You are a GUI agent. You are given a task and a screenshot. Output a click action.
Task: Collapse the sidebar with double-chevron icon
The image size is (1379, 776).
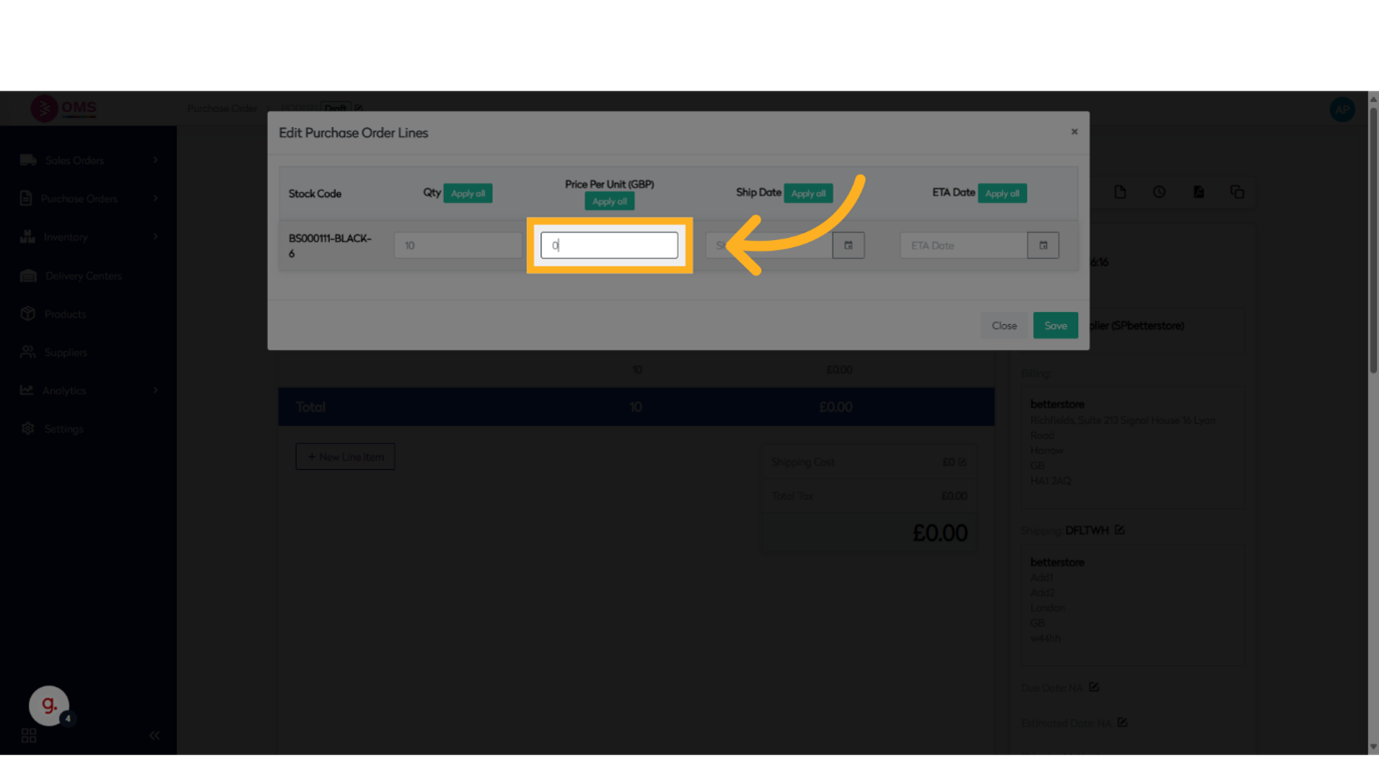pyautogui.click(x=154, y=735)
